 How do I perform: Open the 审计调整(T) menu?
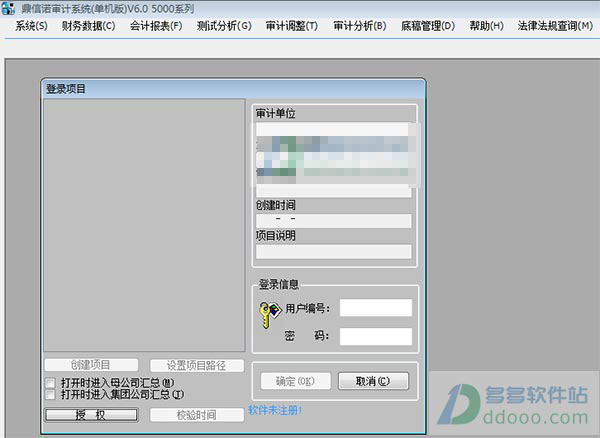(x=292, y=26)
